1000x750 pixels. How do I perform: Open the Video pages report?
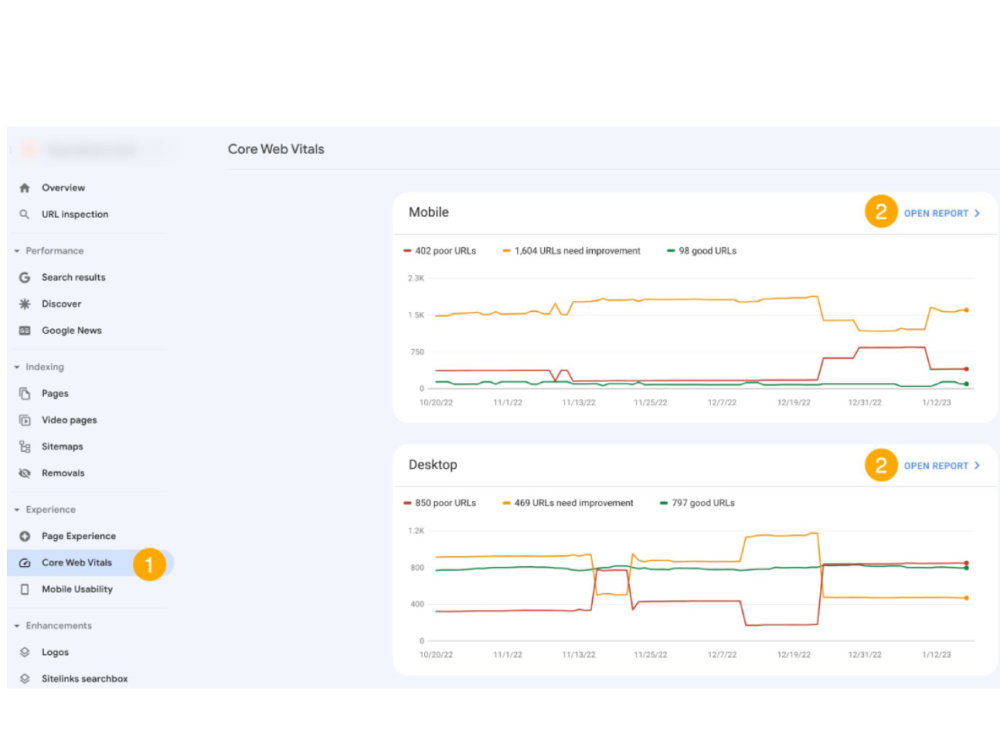tap(69, 420)
